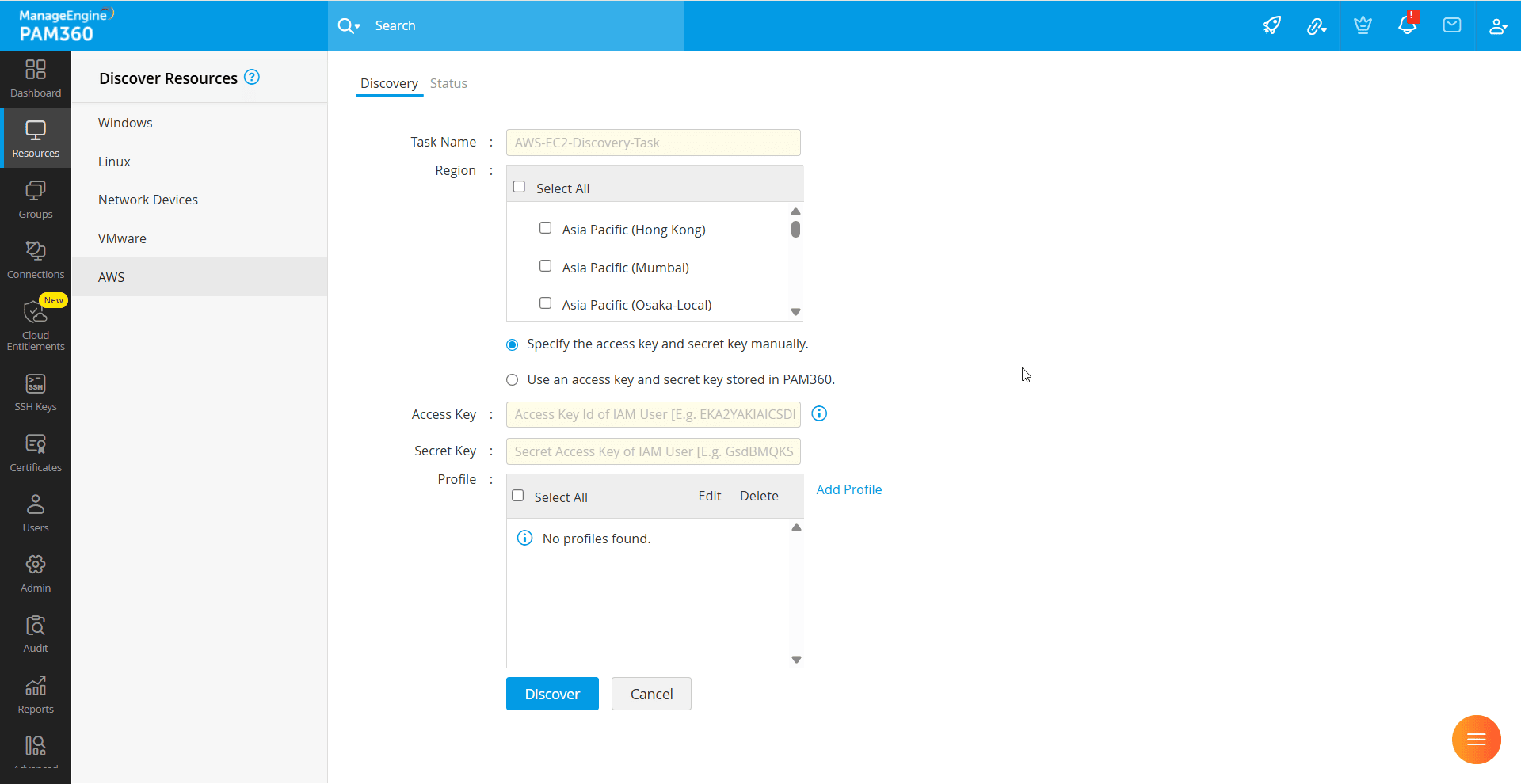Screen dimensions: 1521x784
Task: Select stored access key in PAM360 option
Action: coord(513,380)
